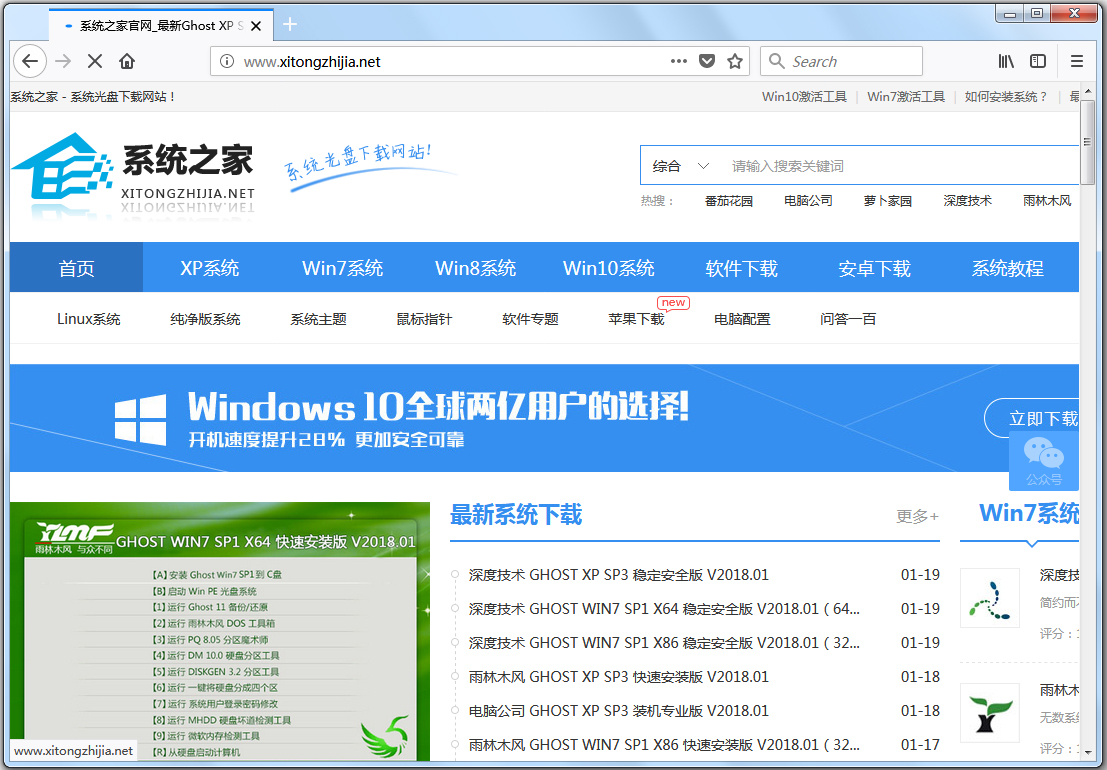Go to 问答一百 sub-navigation link
Image resolution: width=1107 pixels, height=770 pixels.
point(848,319)
